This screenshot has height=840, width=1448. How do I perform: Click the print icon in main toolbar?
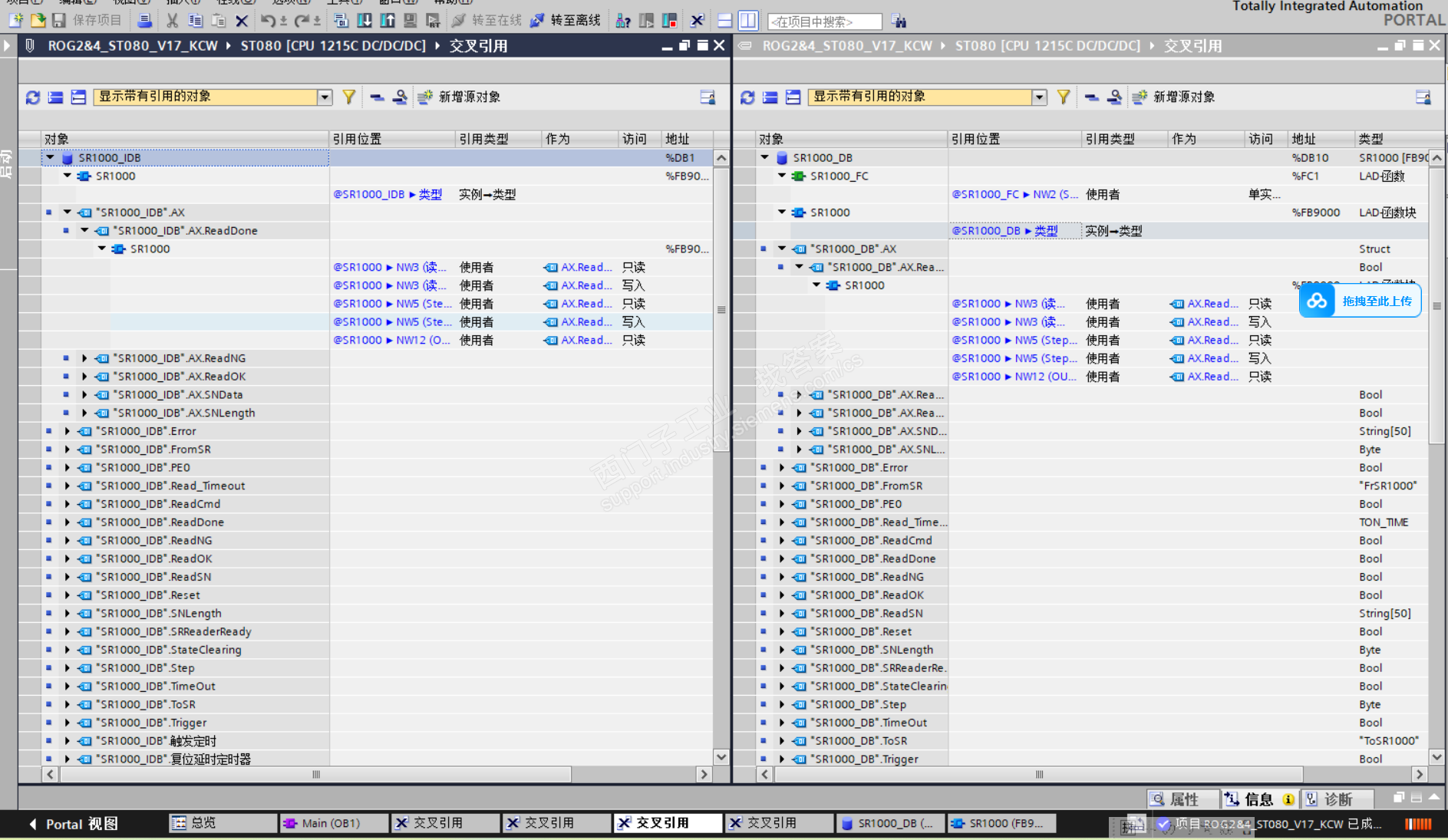(144, 21)
